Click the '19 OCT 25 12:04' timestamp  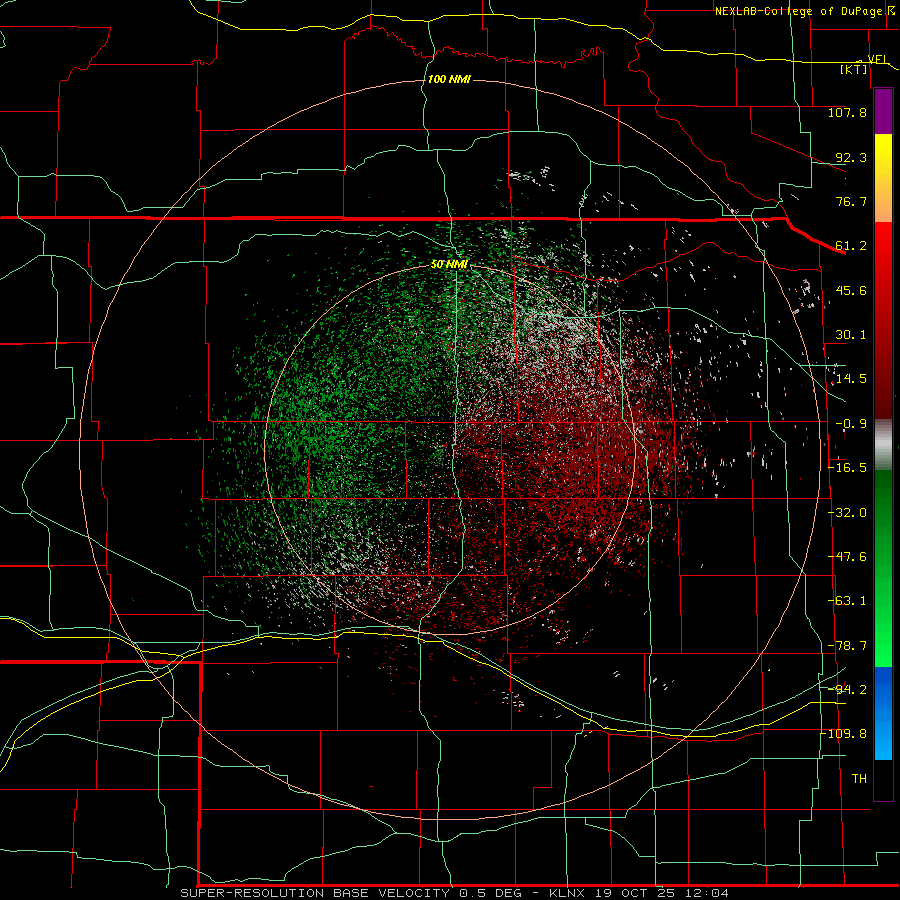[662, 893]
